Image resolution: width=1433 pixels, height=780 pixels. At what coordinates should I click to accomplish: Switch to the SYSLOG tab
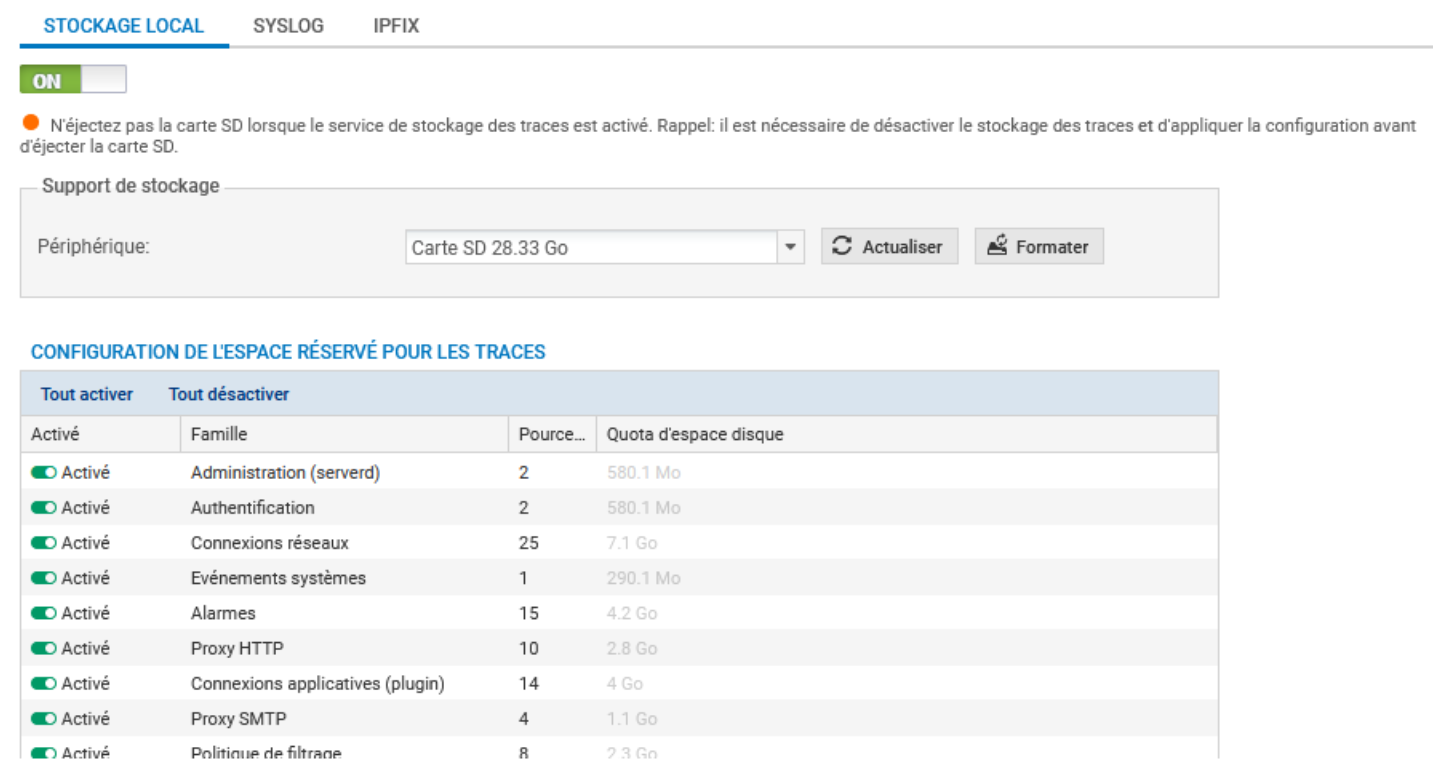coord(288,26)
